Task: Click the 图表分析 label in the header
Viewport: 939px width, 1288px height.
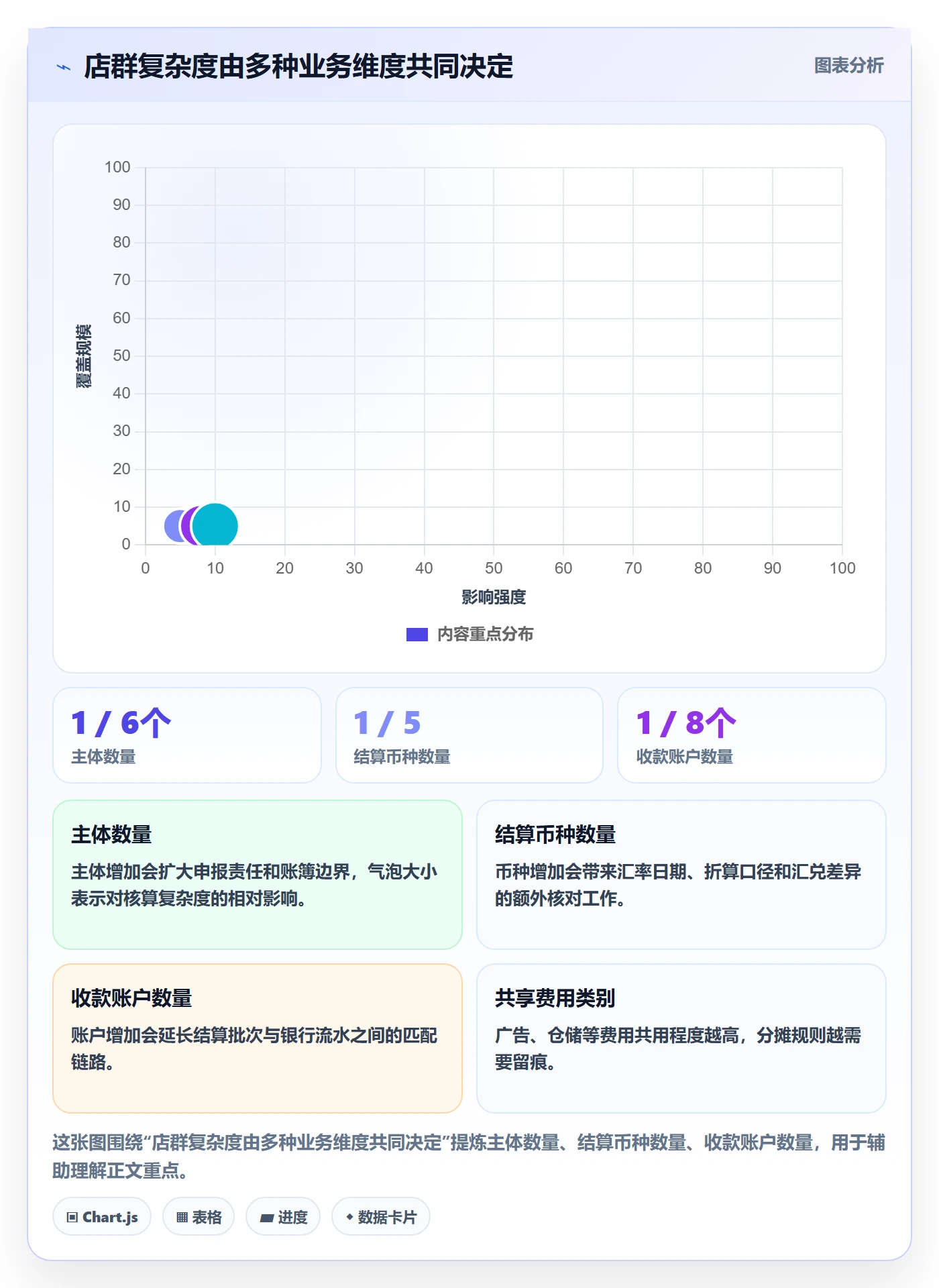Action: pos(848,66)
